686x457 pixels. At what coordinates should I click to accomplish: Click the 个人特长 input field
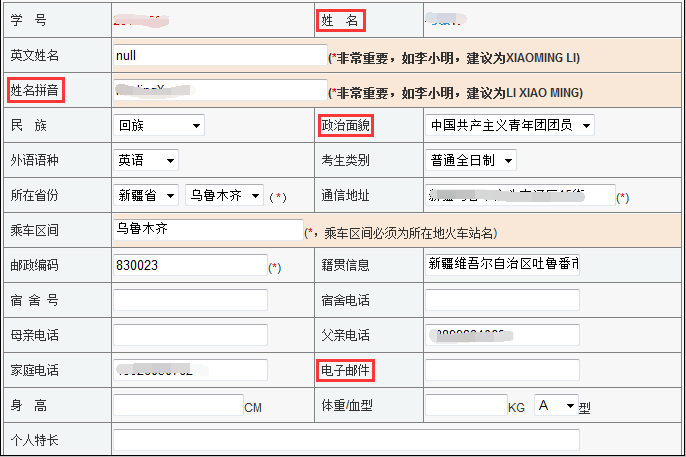(346, 440)
